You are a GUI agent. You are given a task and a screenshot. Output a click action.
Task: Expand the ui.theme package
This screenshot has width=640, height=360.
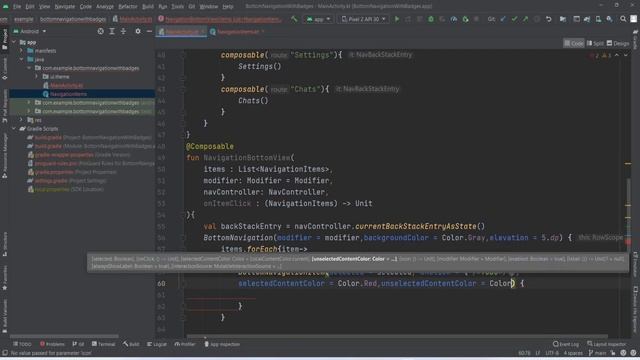click(x=37, y=76)
